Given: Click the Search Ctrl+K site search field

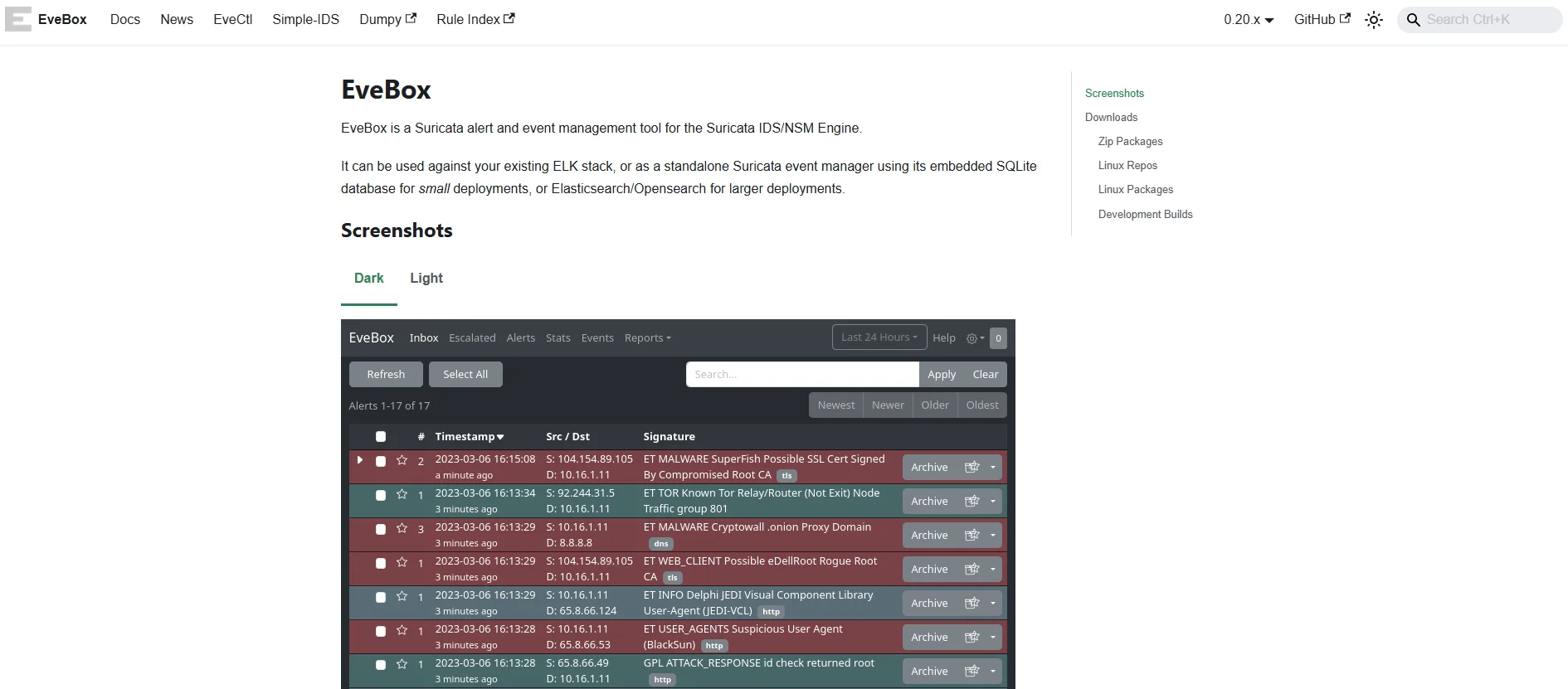Looking at the screenshot, I should click(1480, 20).
